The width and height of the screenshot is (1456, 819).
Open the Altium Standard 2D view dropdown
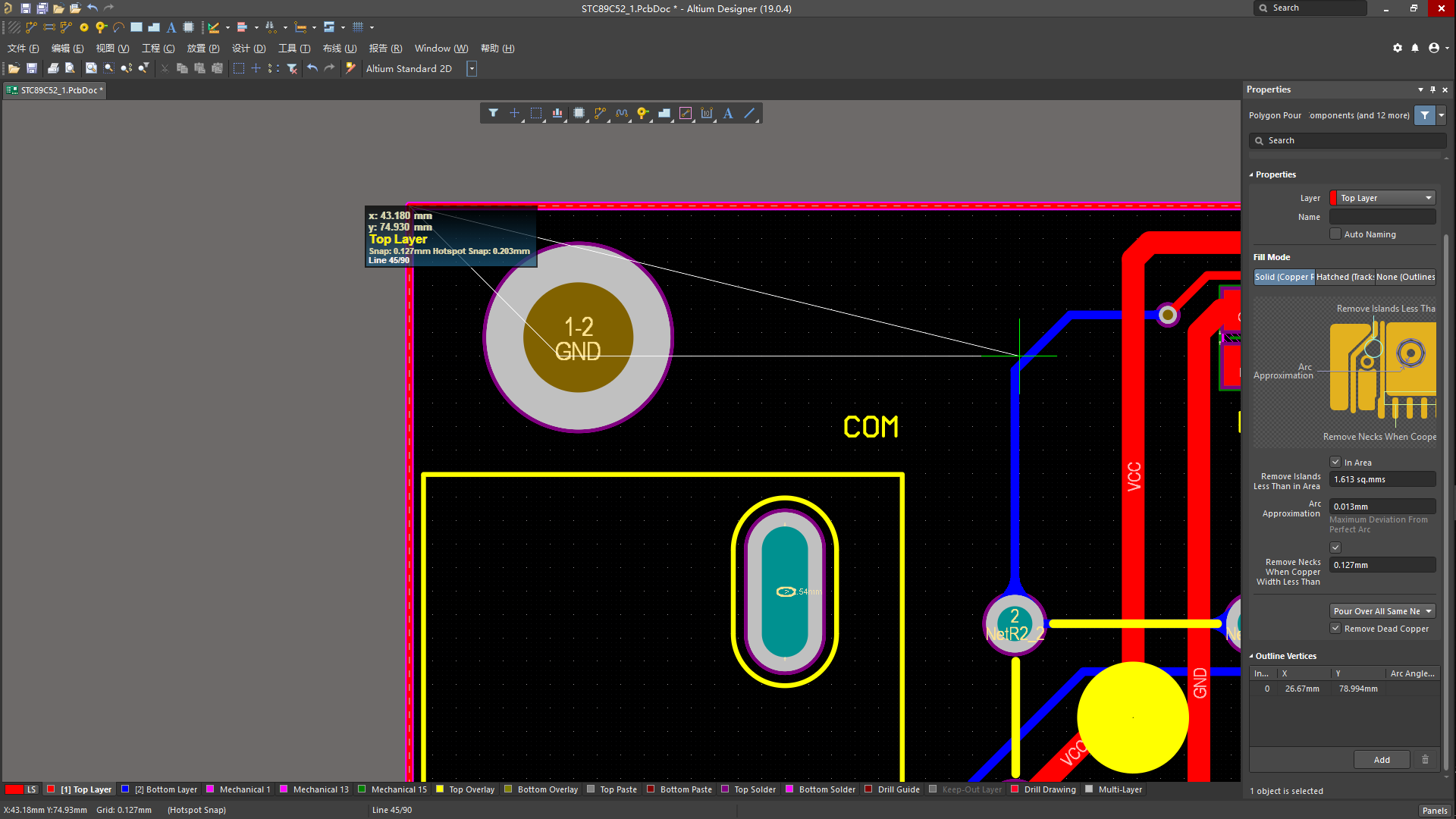[x=472, y=69]
